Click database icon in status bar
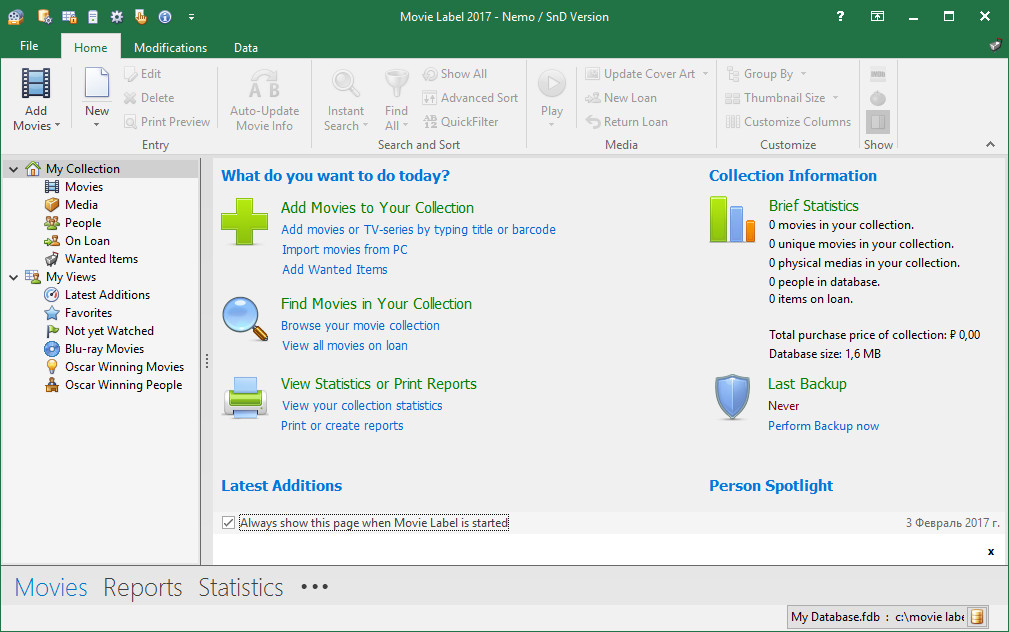This screenshot has height=632, width=1009. point(977,616)
